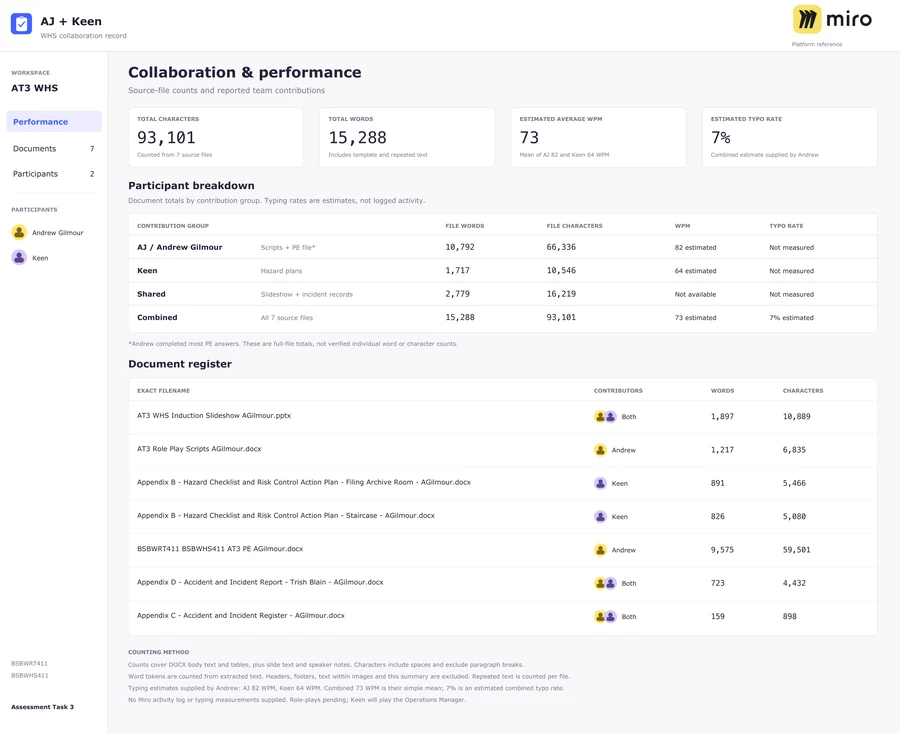Open Appendix D Trish Blain incident report
Image resolution: width=900 pixels, height=734 pixels.
click(260, 582)
